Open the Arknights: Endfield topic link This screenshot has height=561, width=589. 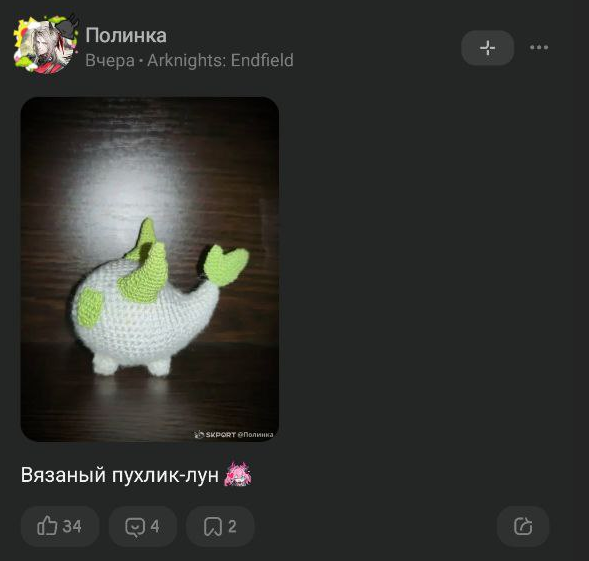220,60
